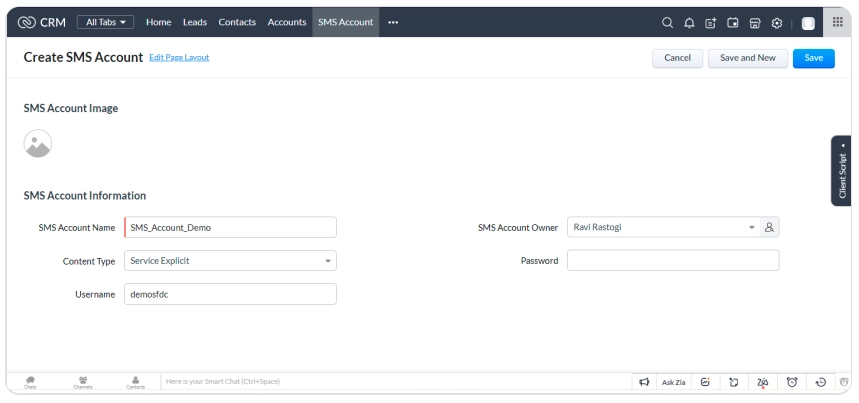Viewport: 859px width, 403px height.
Task: Click the calendar icon in header
Action: [733, 23]
